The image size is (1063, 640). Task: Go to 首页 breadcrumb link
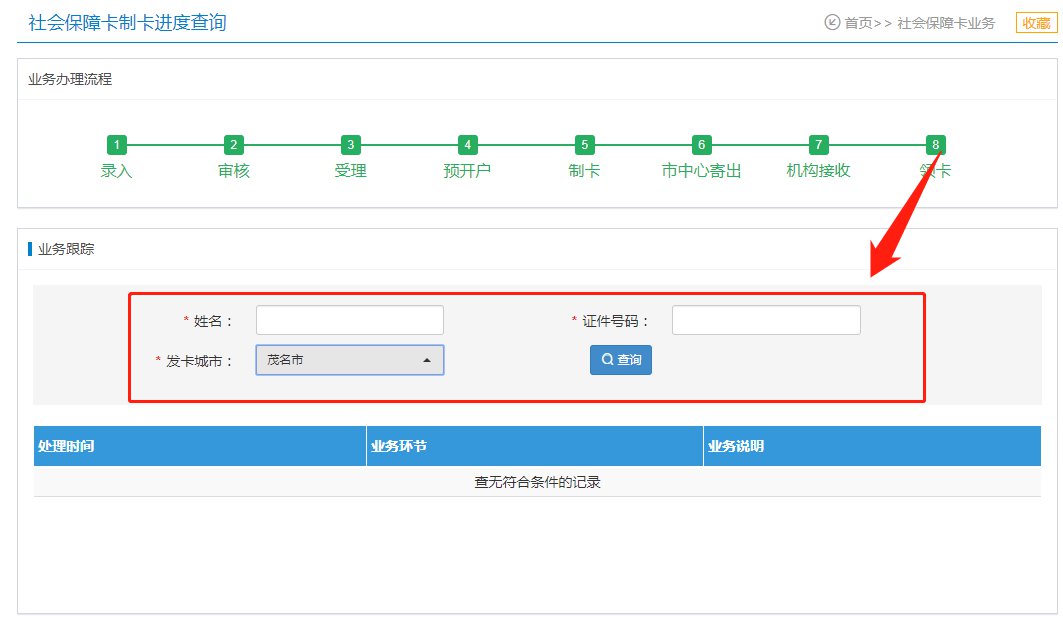[x=858, y=23]
